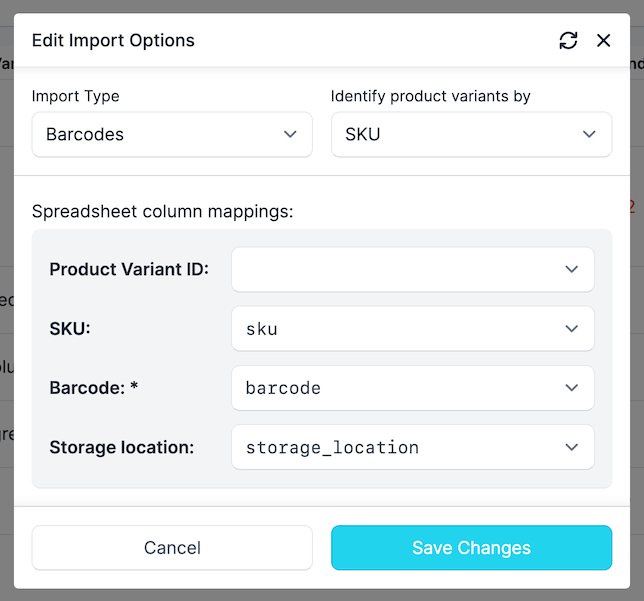This screenshot has height=601, width=644.
Task: Click the Storage location label text
Action: [x=122, y=447]
